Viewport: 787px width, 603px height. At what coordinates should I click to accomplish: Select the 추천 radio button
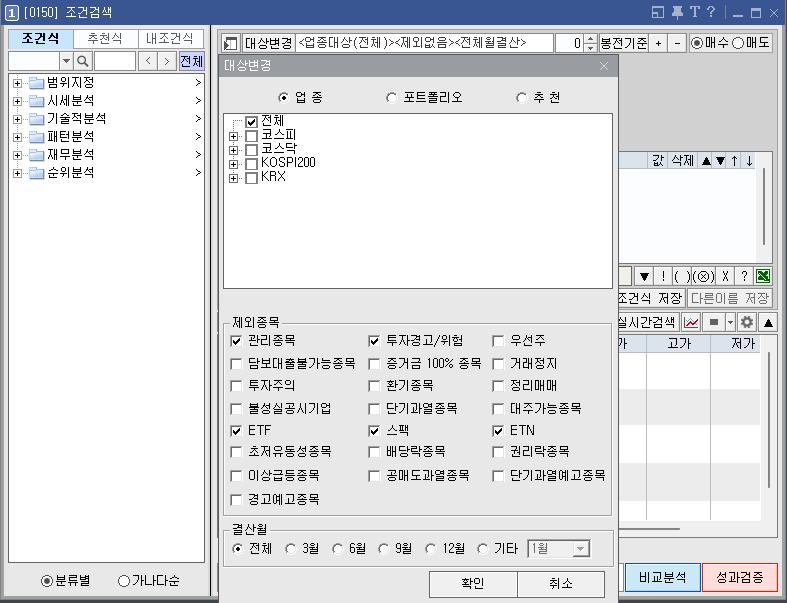522,97
